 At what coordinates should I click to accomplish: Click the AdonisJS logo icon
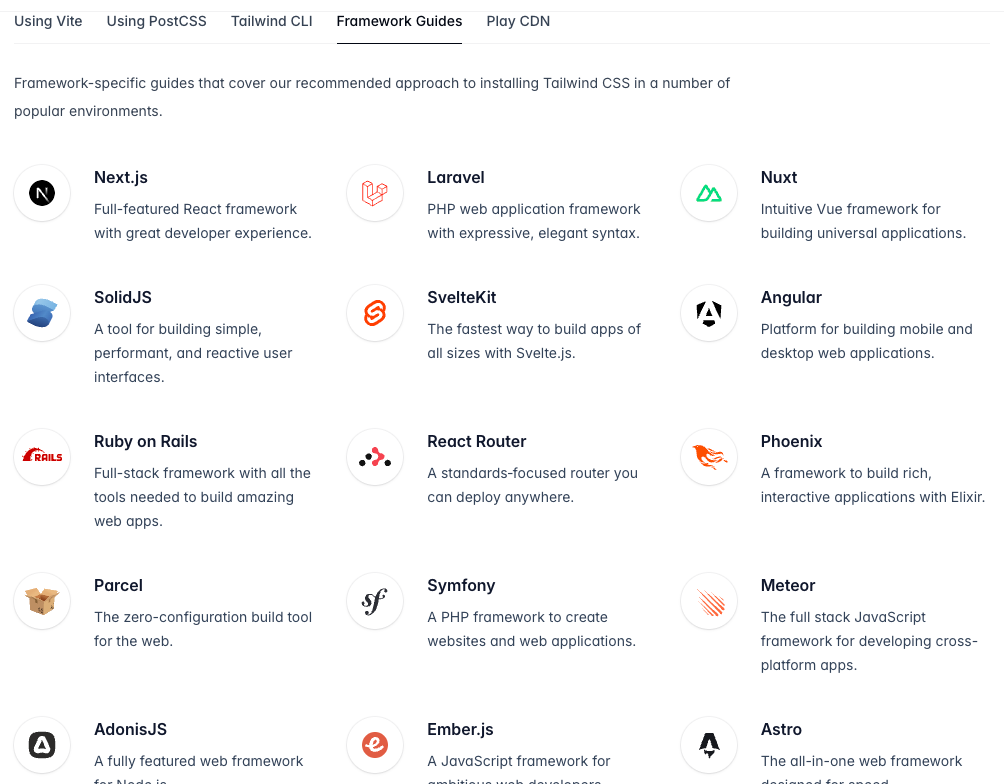coord(42,745)
